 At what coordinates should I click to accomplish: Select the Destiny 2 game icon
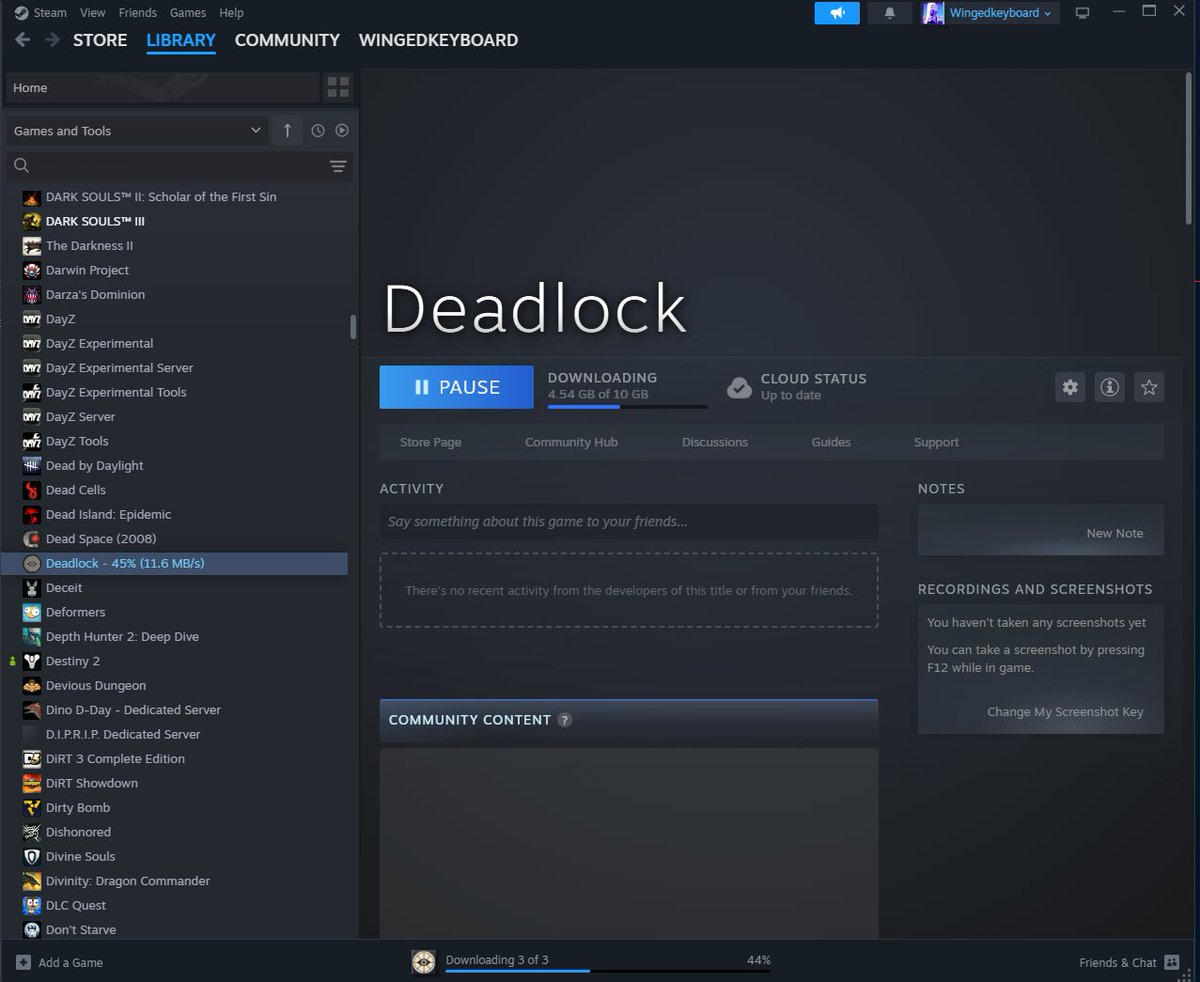point(31,661)
